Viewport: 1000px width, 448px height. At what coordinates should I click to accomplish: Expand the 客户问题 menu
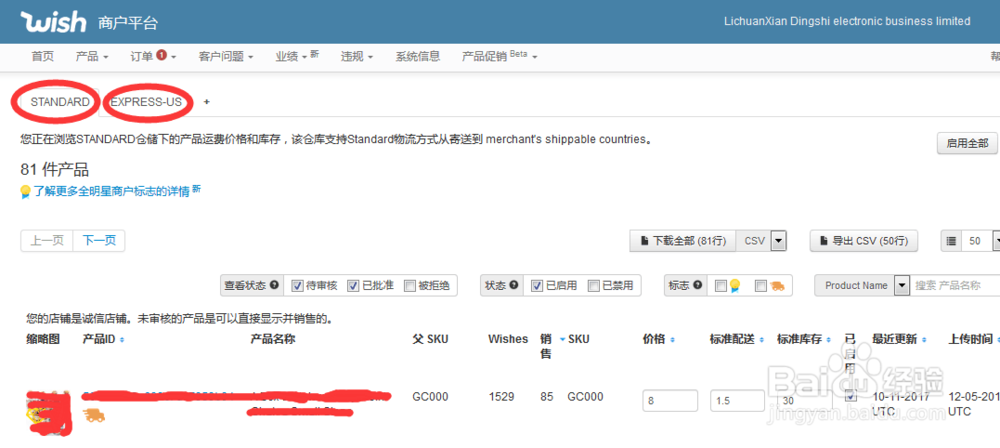click(x=226, y=56)
